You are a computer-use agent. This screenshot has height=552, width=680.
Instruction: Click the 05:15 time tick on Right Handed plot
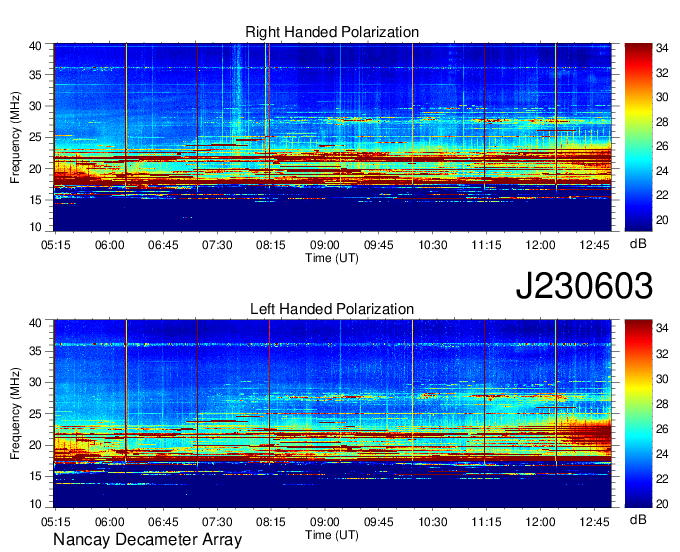tap(56, 245)
